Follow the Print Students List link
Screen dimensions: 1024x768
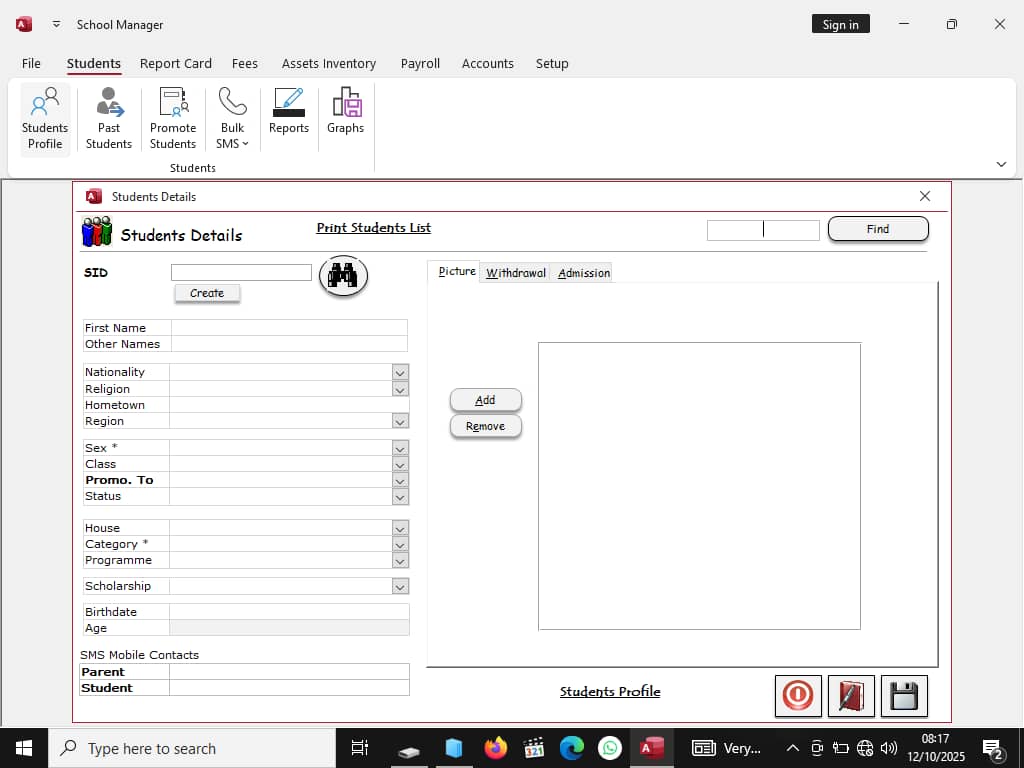(x=373, y=228)
